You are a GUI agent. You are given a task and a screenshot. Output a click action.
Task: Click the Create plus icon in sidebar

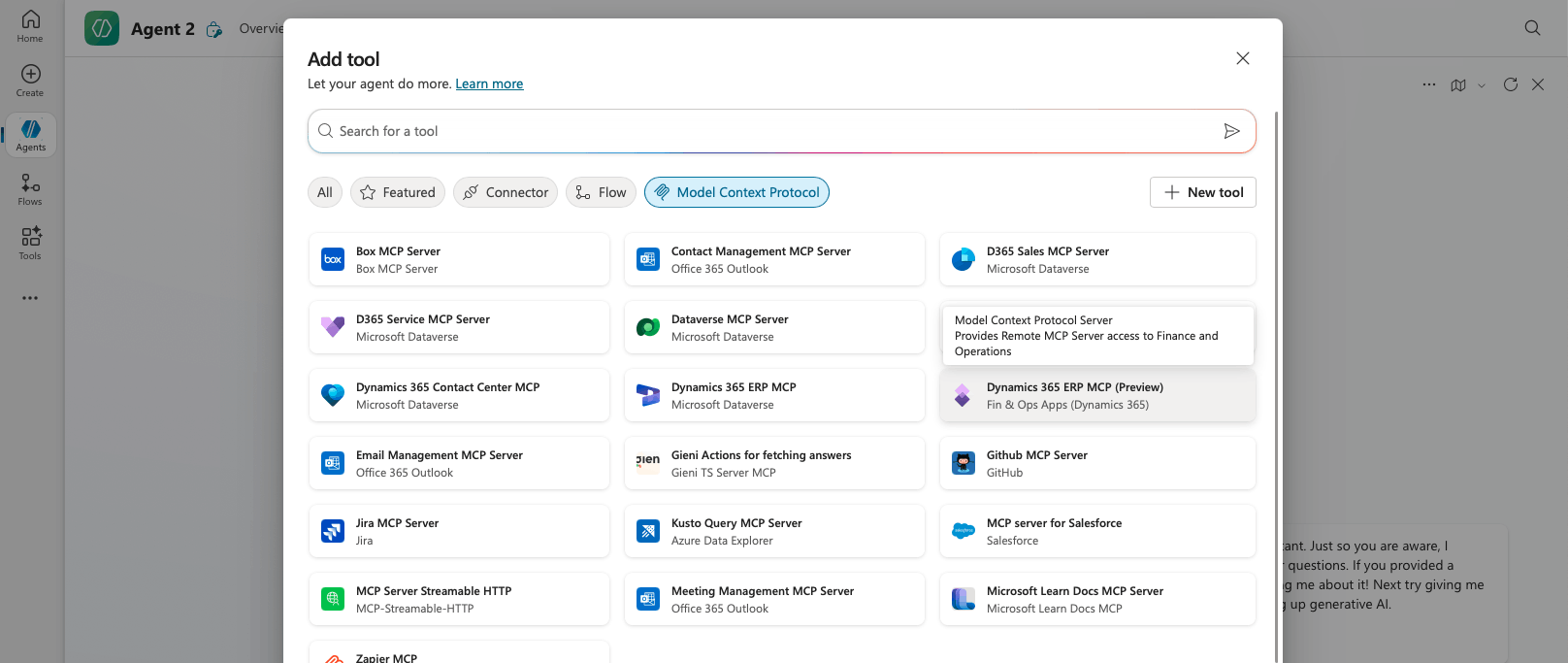(30, 81)
